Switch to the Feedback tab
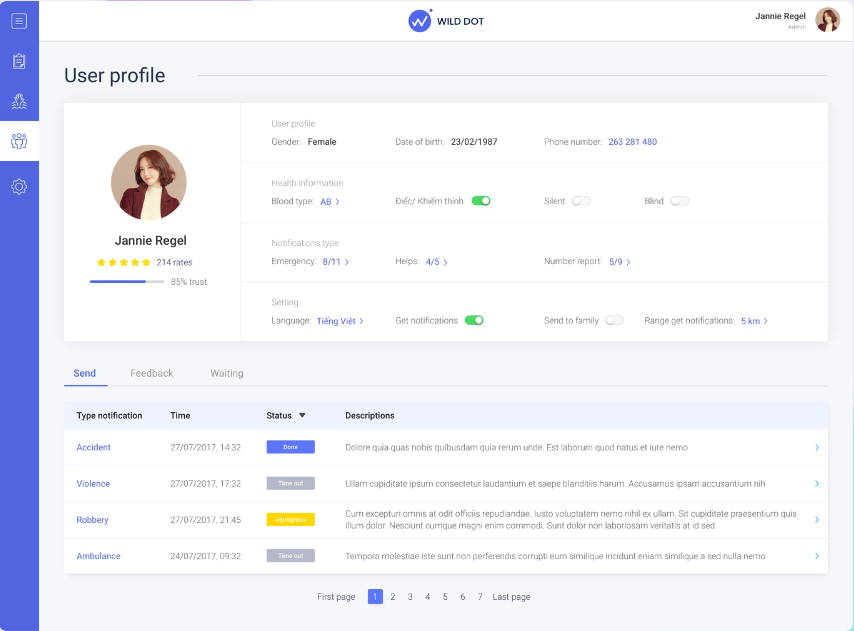 pyautogui.click(x=152, y=372)
